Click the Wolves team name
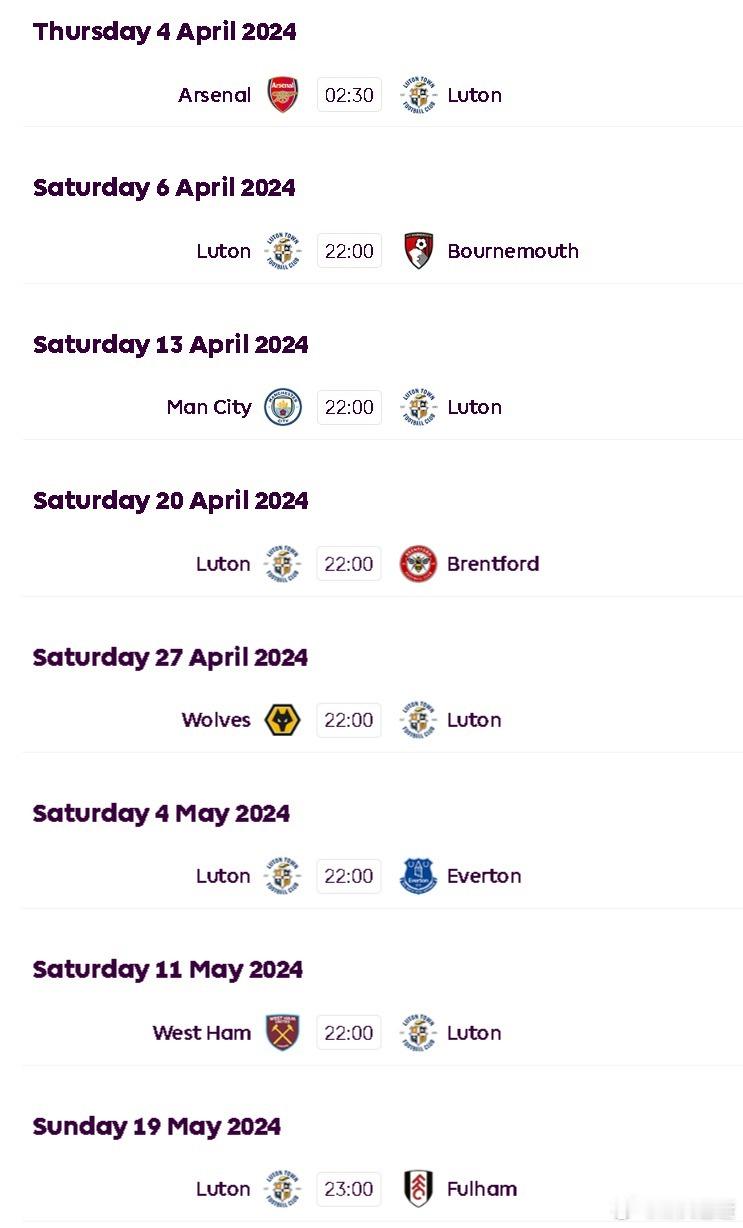Screen dimensions: 743x1228 coord(216,720)
